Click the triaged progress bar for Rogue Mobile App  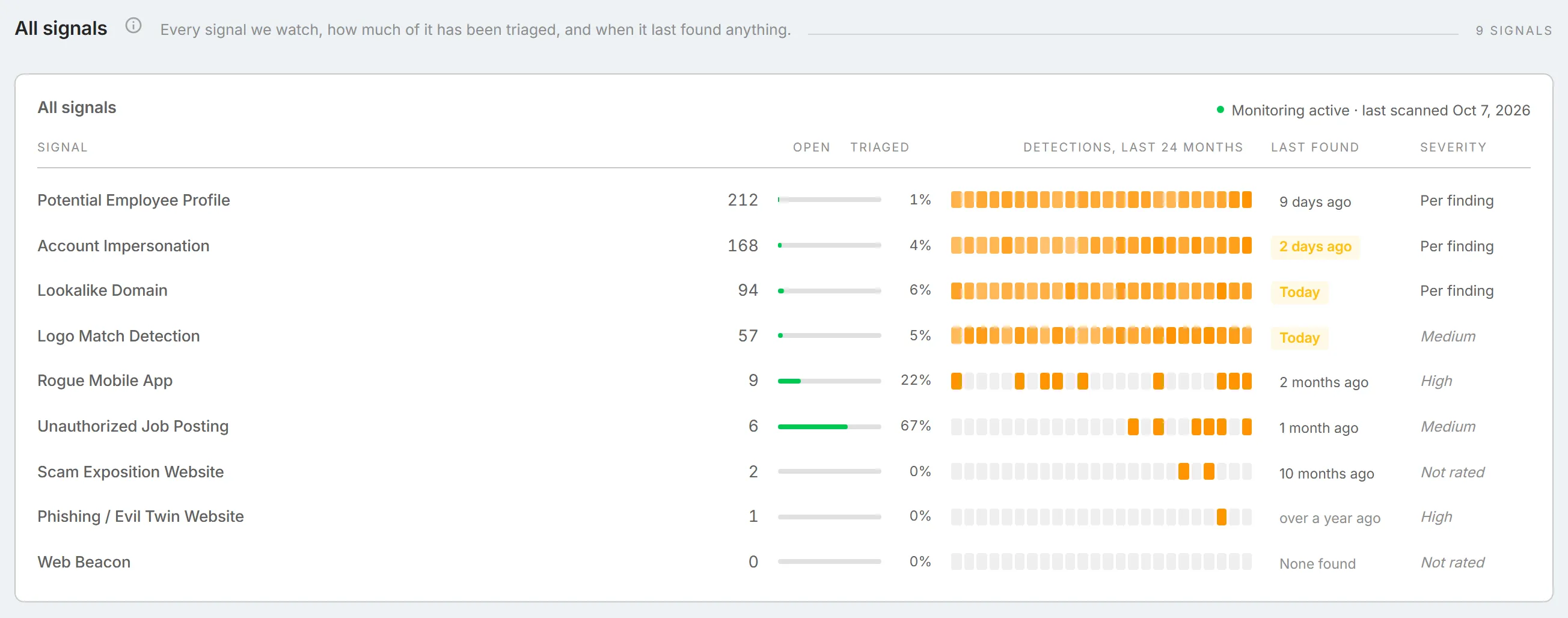point(829,381)
